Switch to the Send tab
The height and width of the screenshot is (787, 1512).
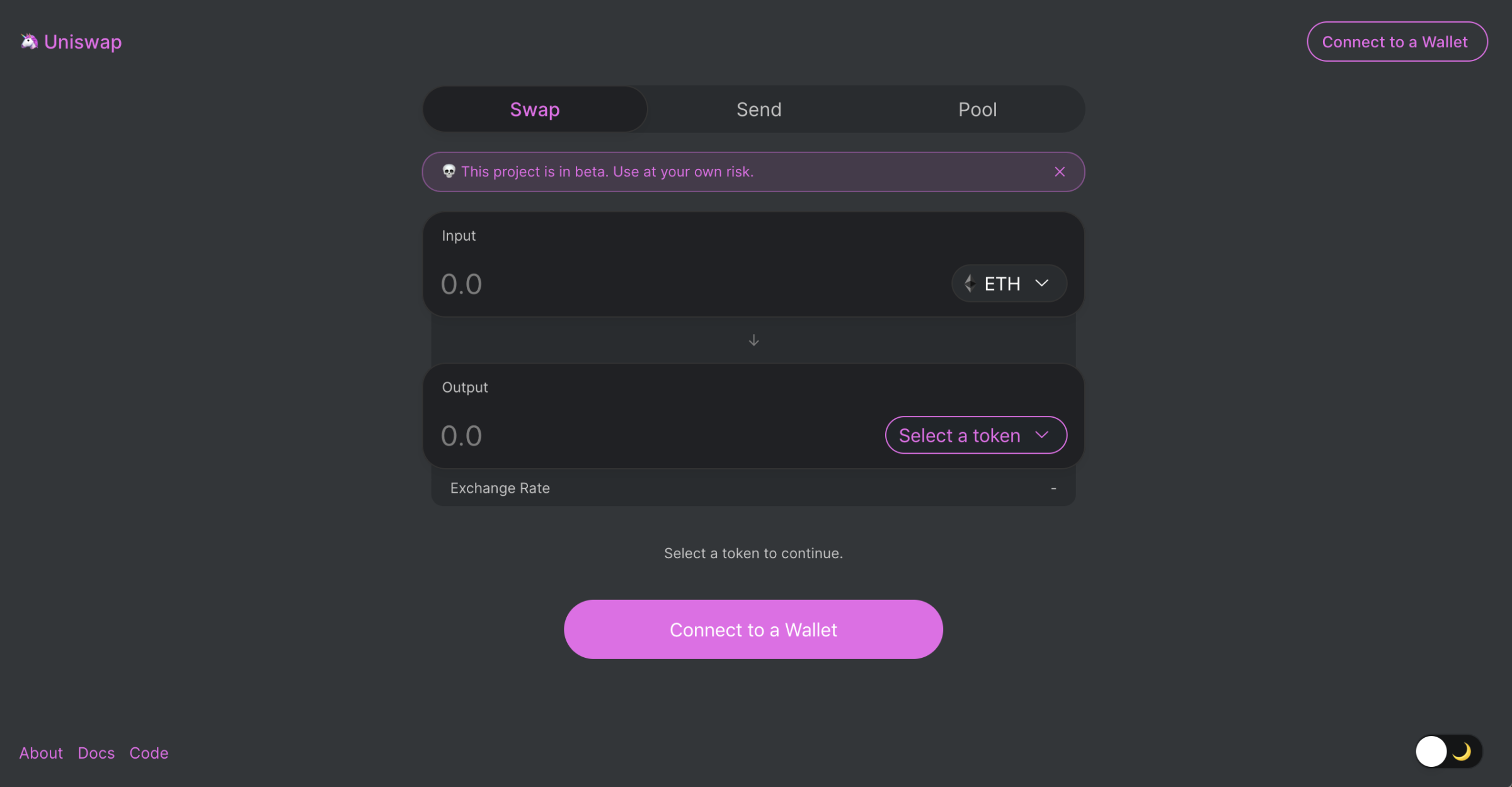click(758, 109)
